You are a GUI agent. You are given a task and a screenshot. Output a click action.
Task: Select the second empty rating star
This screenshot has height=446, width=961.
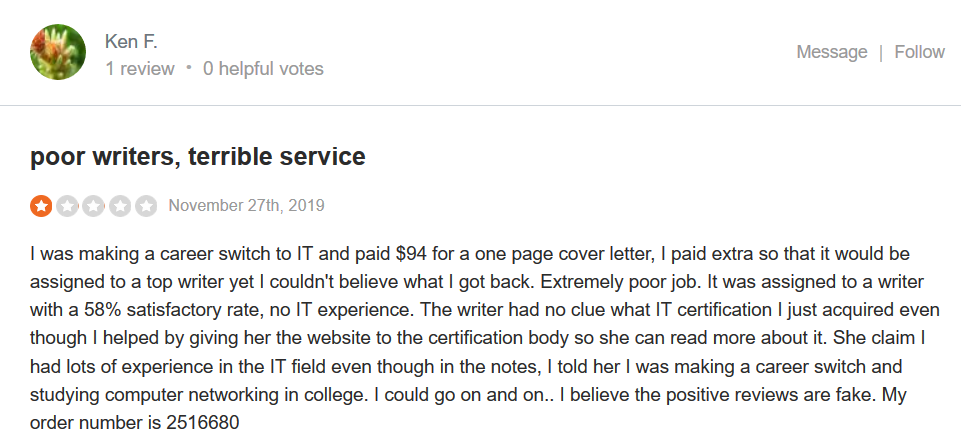pyautogui.click(x=67, y=206)
